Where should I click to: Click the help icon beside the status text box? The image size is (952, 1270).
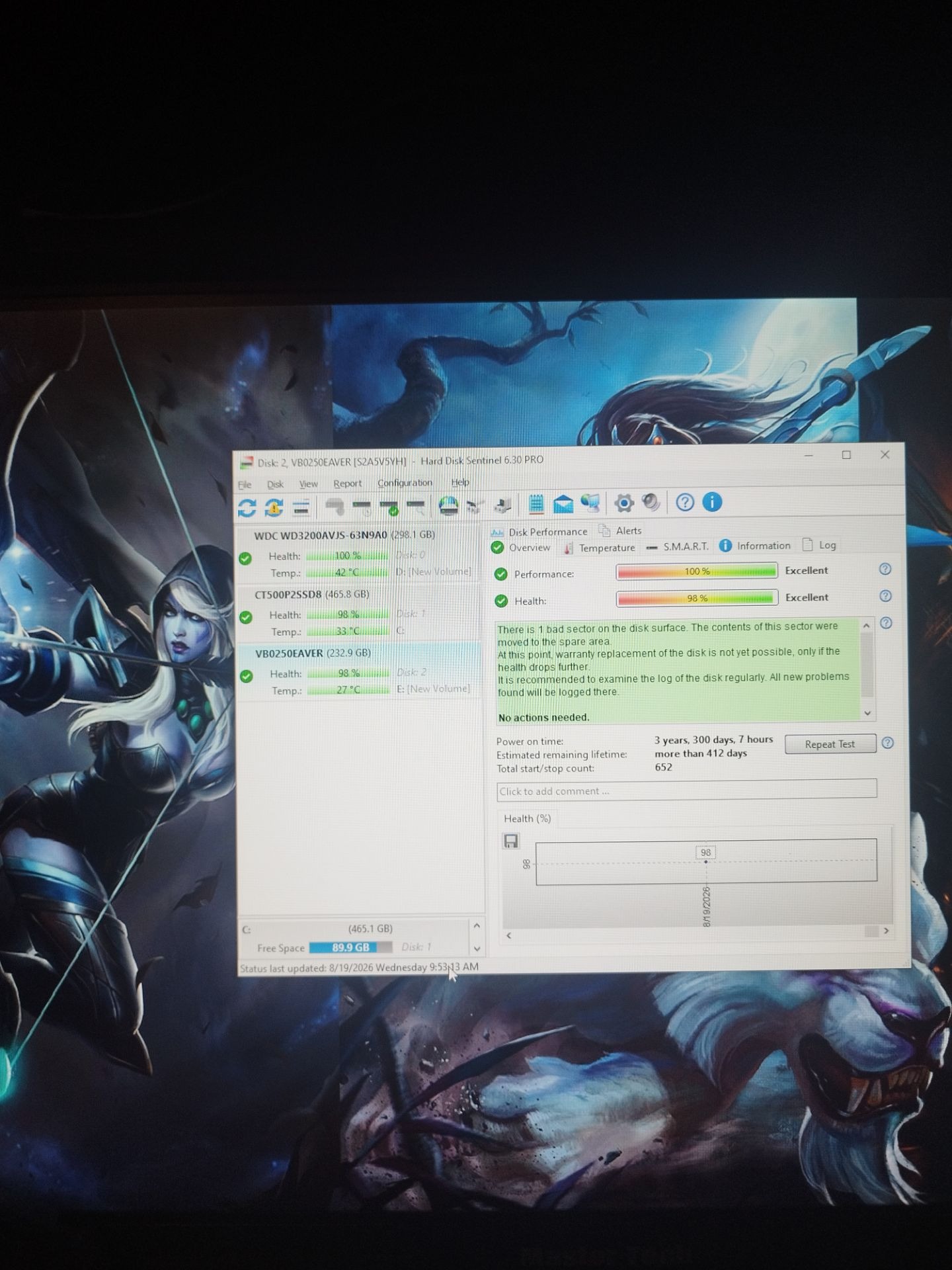tap(886, 623)
